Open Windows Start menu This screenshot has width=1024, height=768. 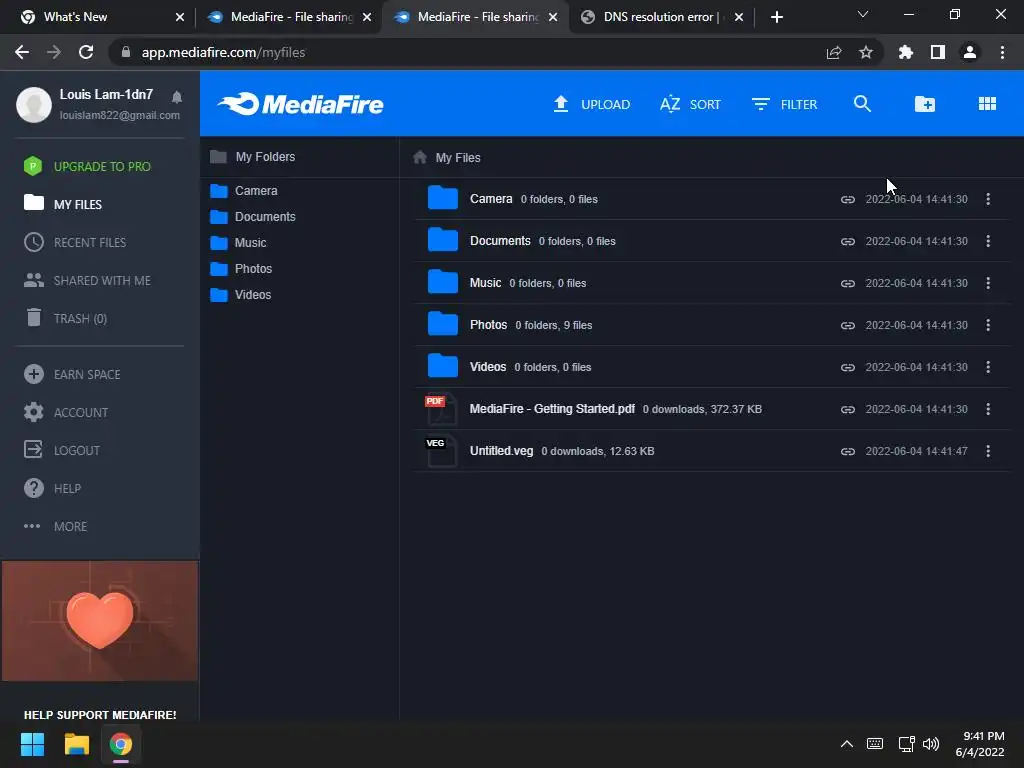click(x=32, y=744)
